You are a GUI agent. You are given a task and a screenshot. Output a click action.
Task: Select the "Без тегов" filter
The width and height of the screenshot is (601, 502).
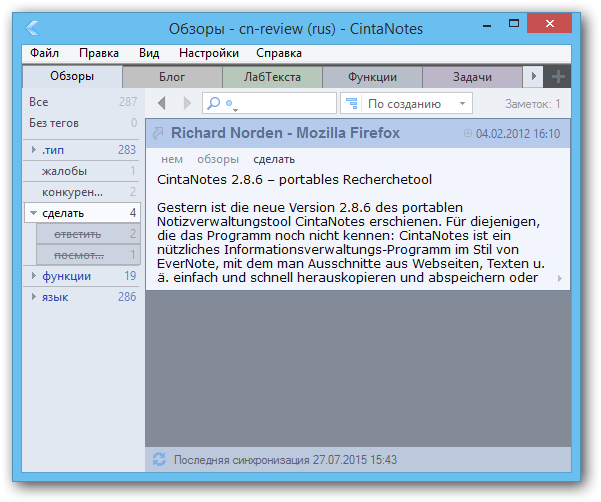82,123
